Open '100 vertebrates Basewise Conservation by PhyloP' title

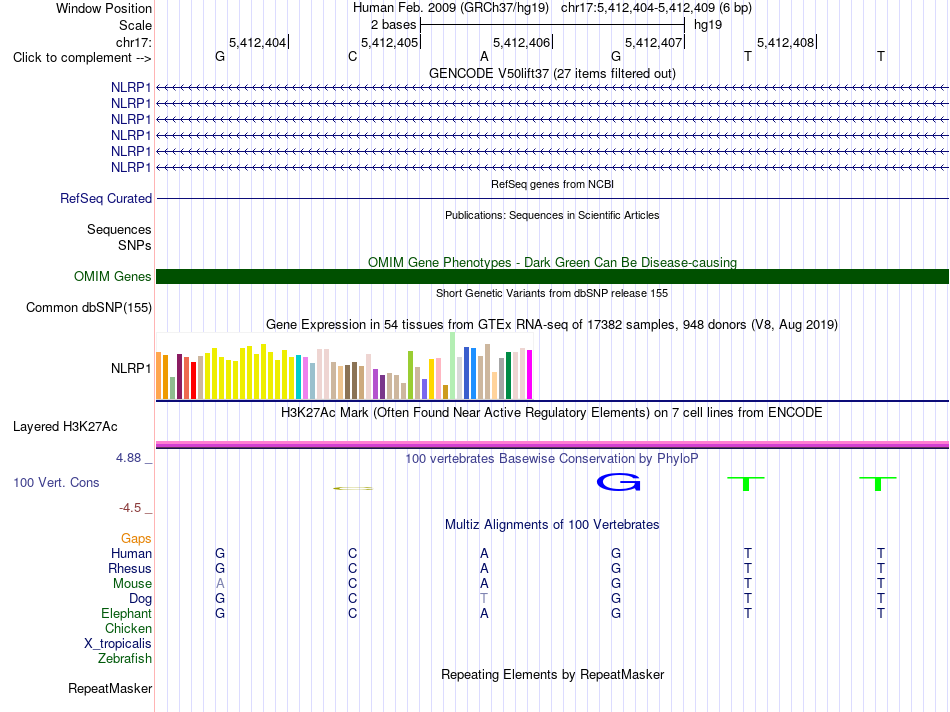552,459
